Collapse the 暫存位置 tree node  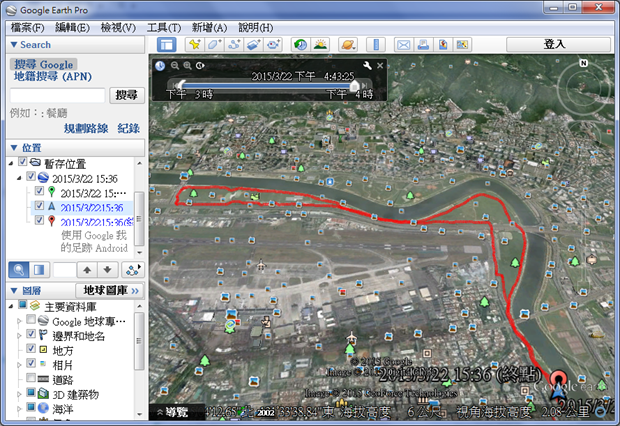coord(11,163)
